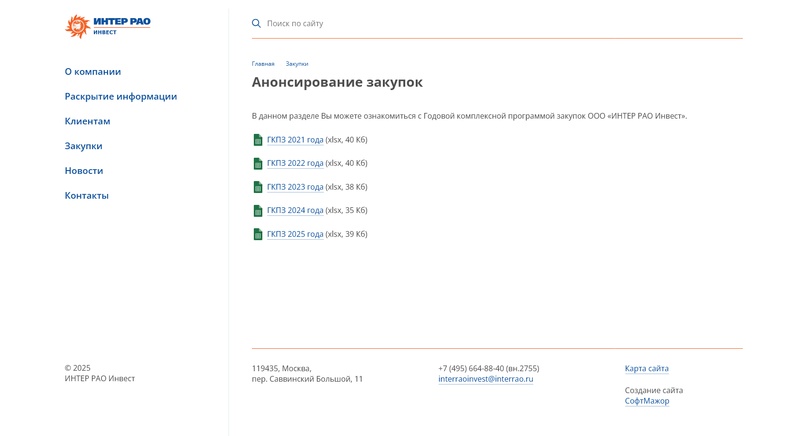Image resolution: width=800 pixels, height=436 pixels.
Task: Open the О компании menu item
Action: coord(93,72)
